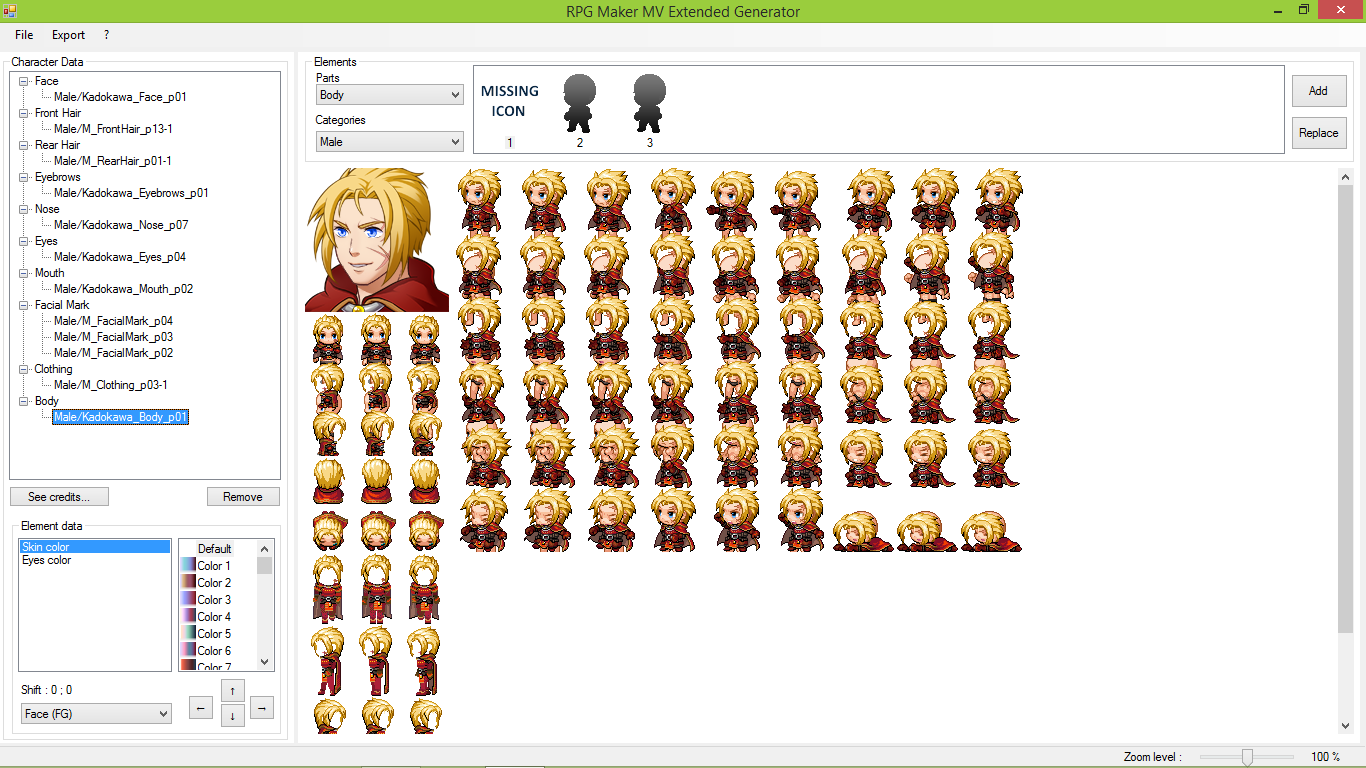
Task: Open See credits... dialog
Action: tap(59, 497)
